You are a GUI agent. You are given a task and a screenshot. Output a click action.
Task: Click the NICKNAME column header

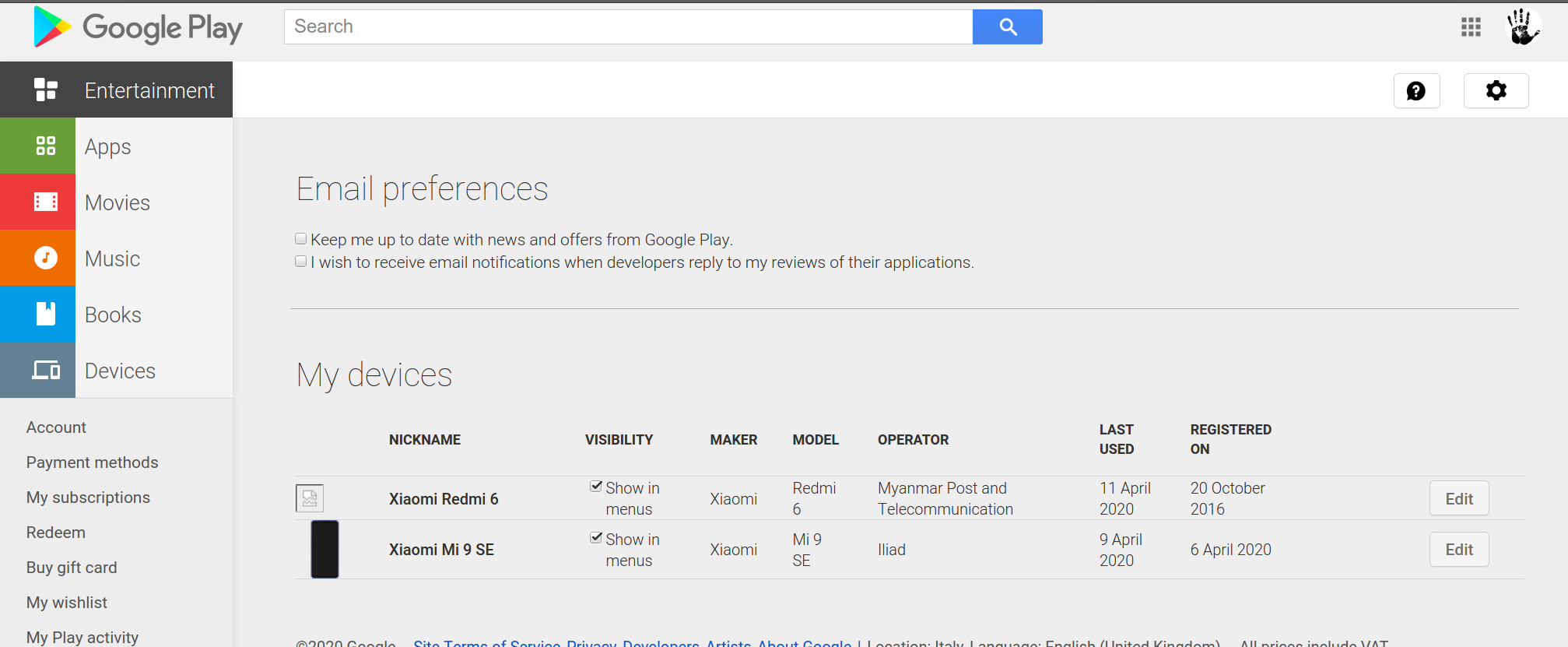(x=425, y=440)
